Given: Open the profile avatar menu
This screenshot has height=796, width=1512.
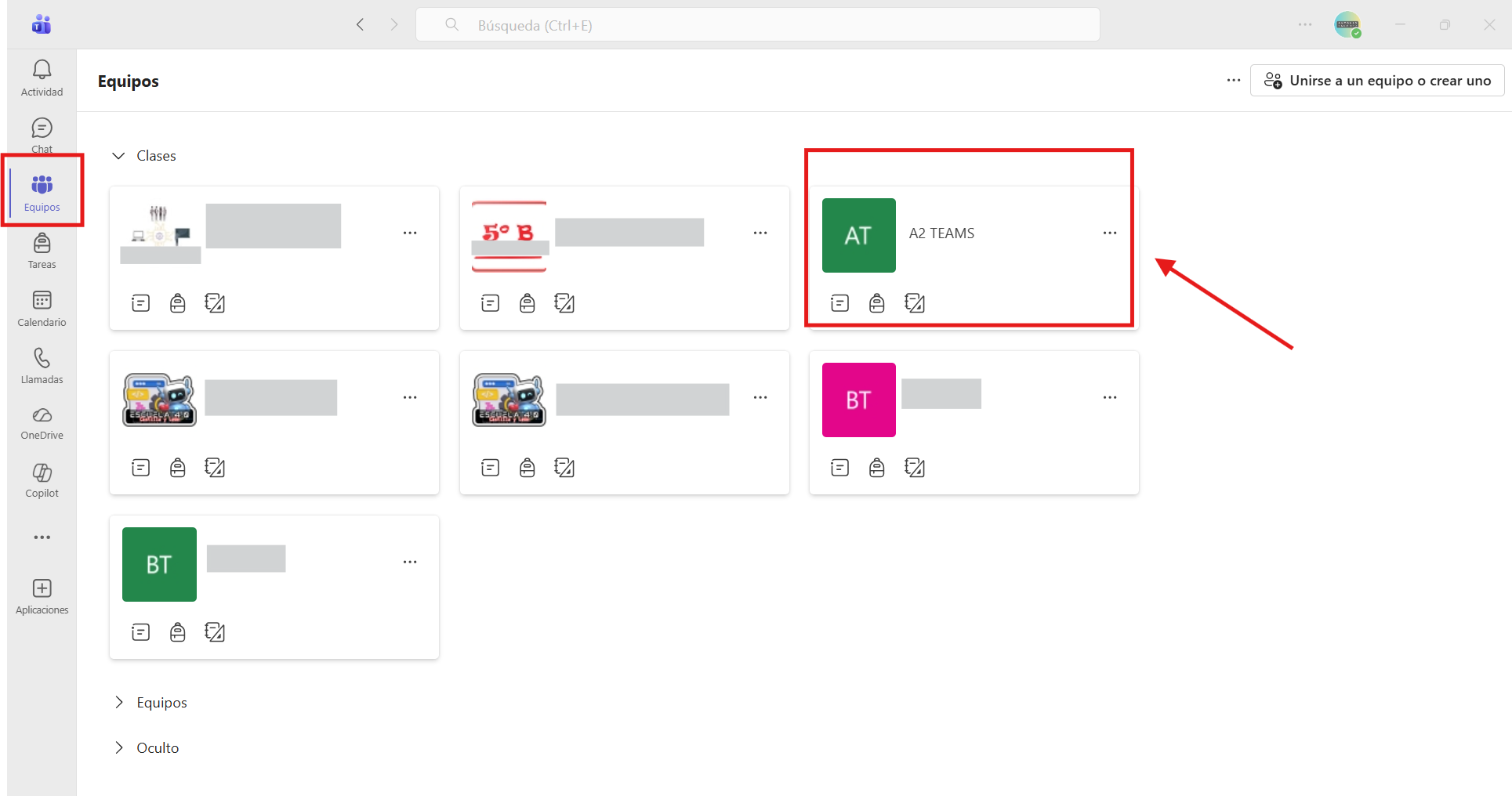Looking at the screenshot, I should point(1347,24).
